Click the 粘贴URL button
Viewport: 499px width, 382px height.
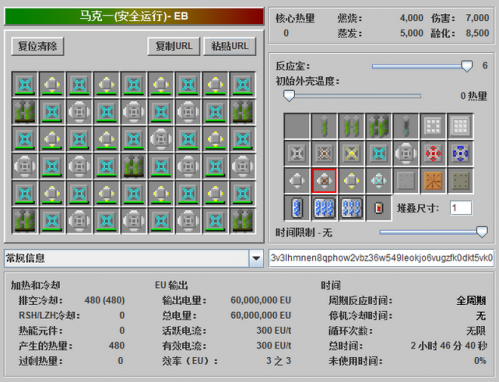230,46
